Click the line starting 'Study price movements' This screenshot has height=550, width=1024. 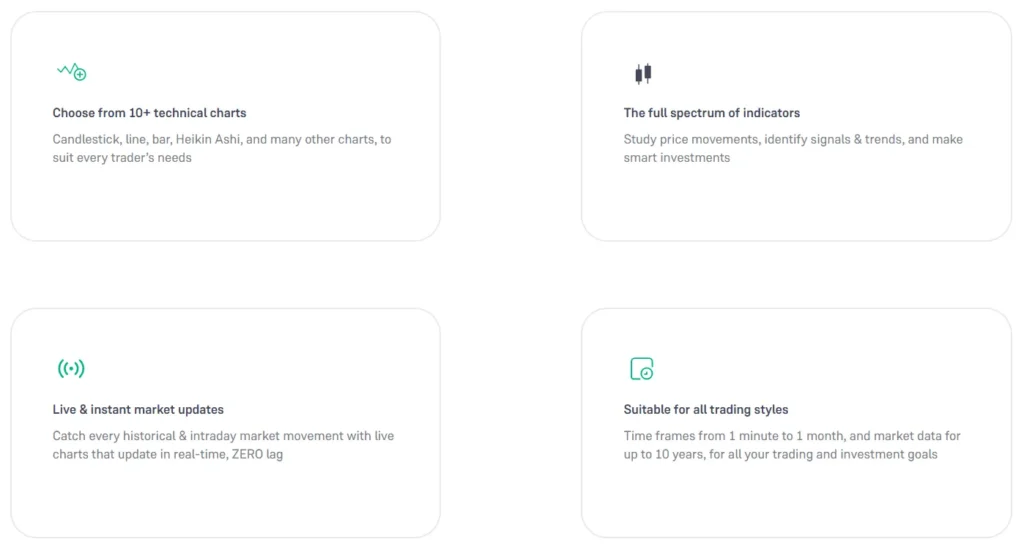click(793, 140)
